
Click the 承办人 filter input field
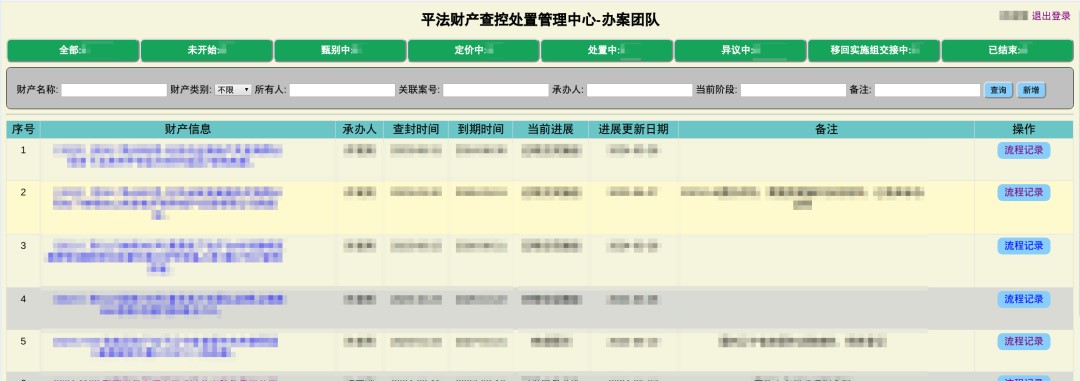pos(639,90)
